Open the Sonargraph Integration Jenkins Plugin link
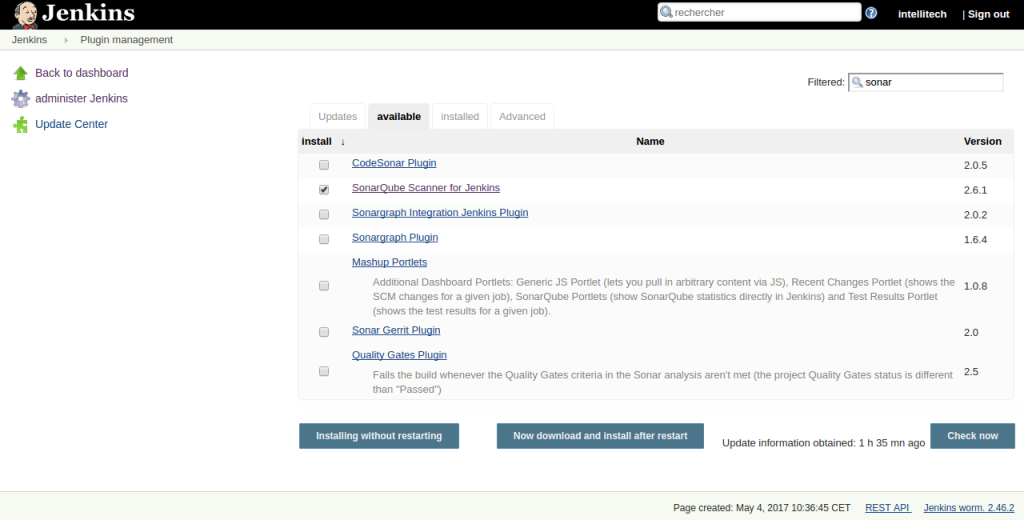The height and width of the screenshot is (520, 1024). point(440,213)
